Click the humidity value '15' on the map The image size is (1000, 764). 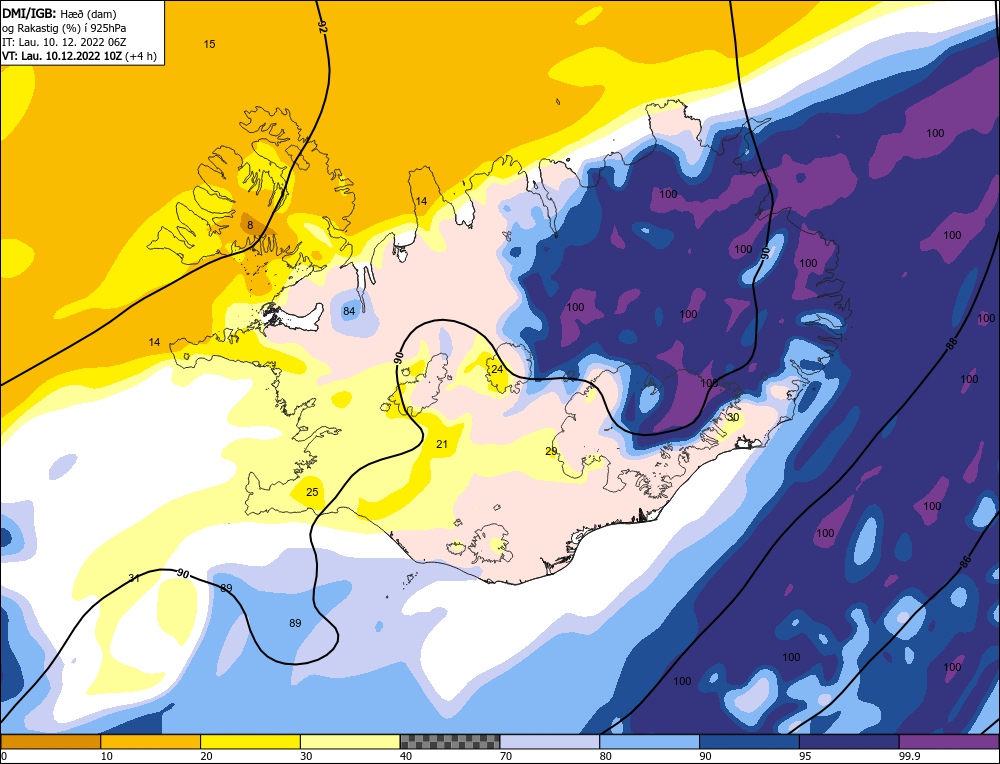tap(209, 44)
